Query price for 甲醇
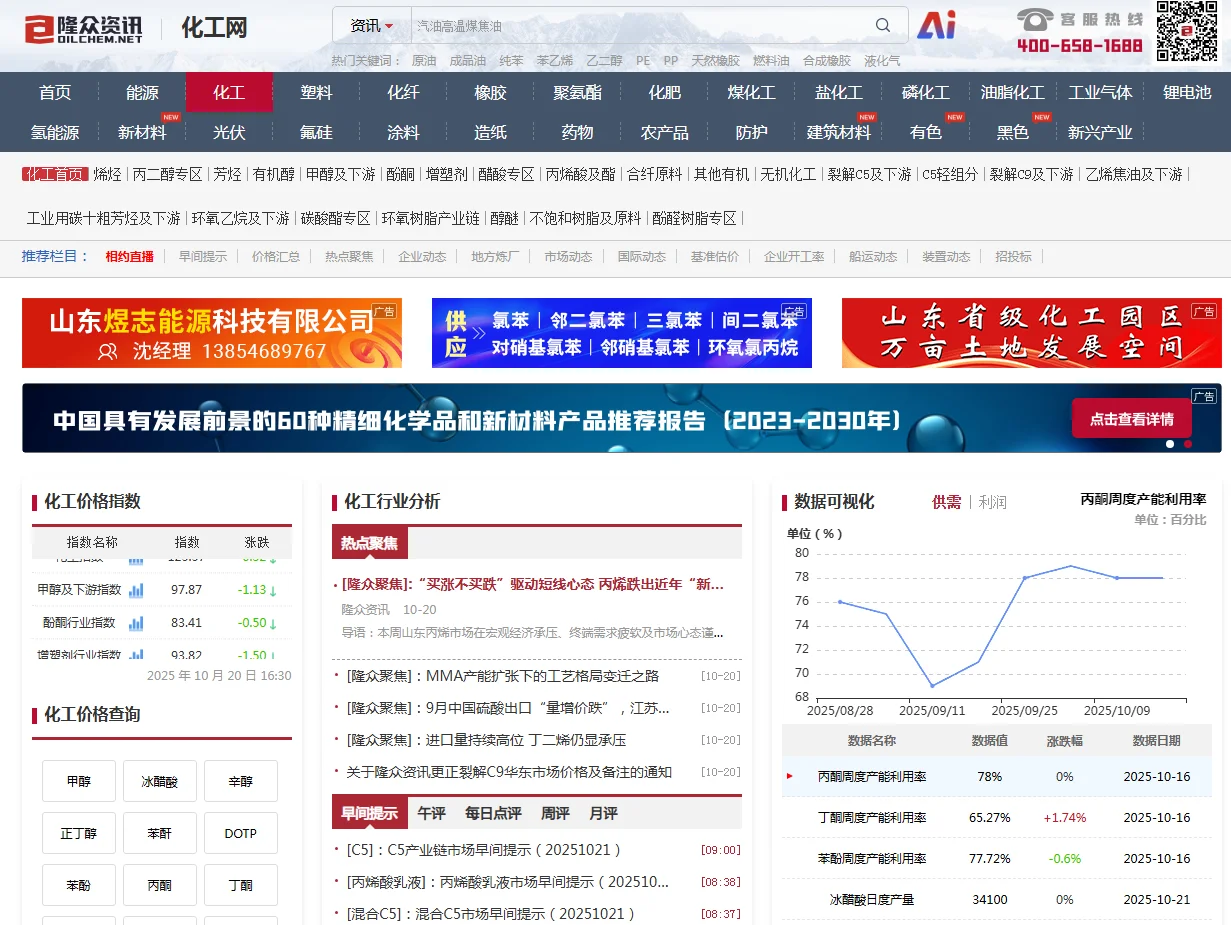Viewport: 1231px width, 925px height. (x=79, y=781)
